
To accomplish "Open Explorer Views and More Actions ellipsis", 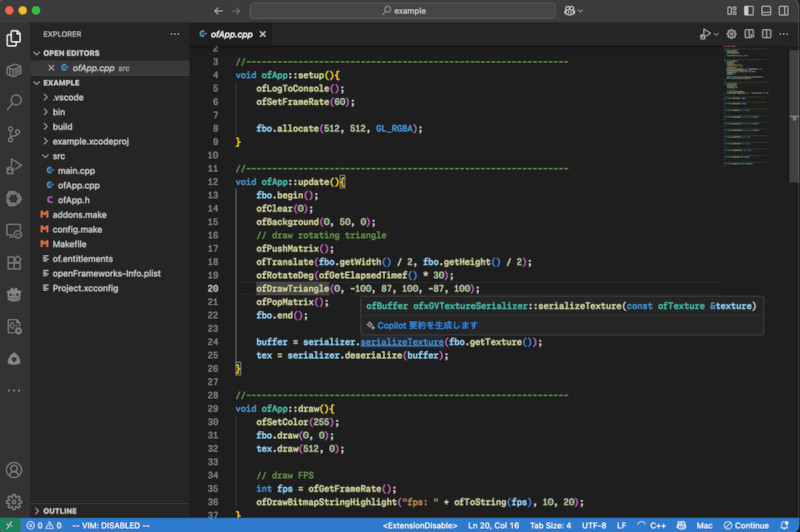I will [x=175, y=34].
